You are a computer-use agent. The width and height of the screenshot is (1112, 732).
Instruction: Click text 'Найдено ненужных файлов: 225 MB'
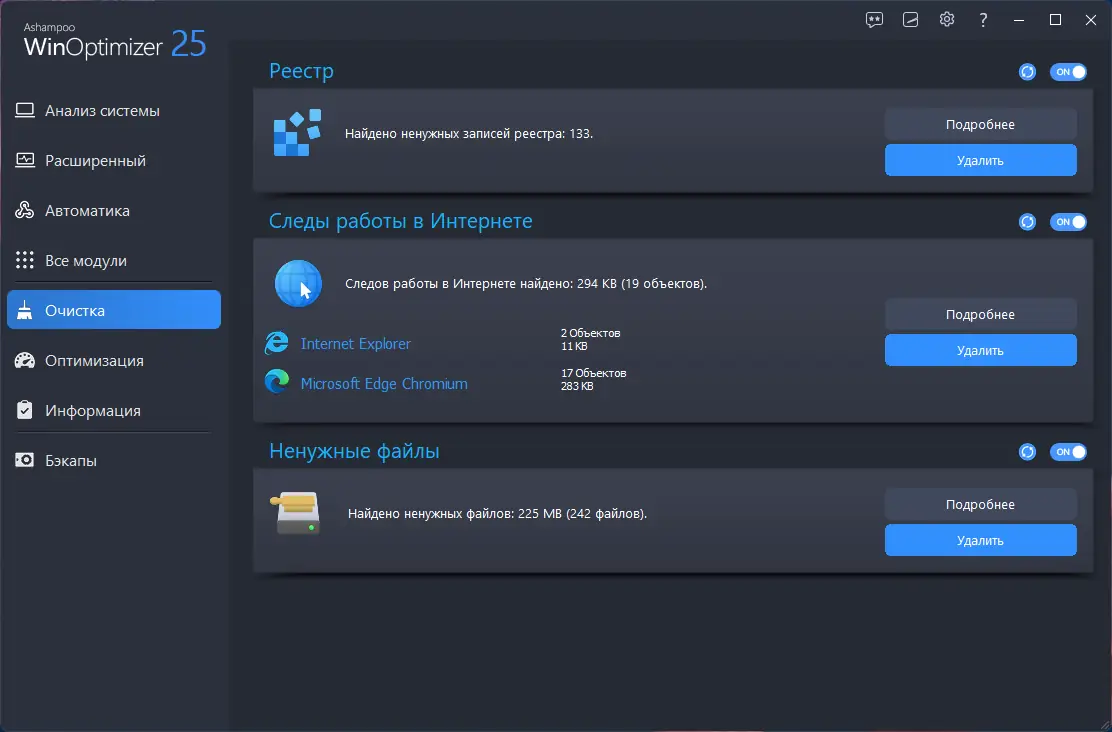click(x=455, y=514)
